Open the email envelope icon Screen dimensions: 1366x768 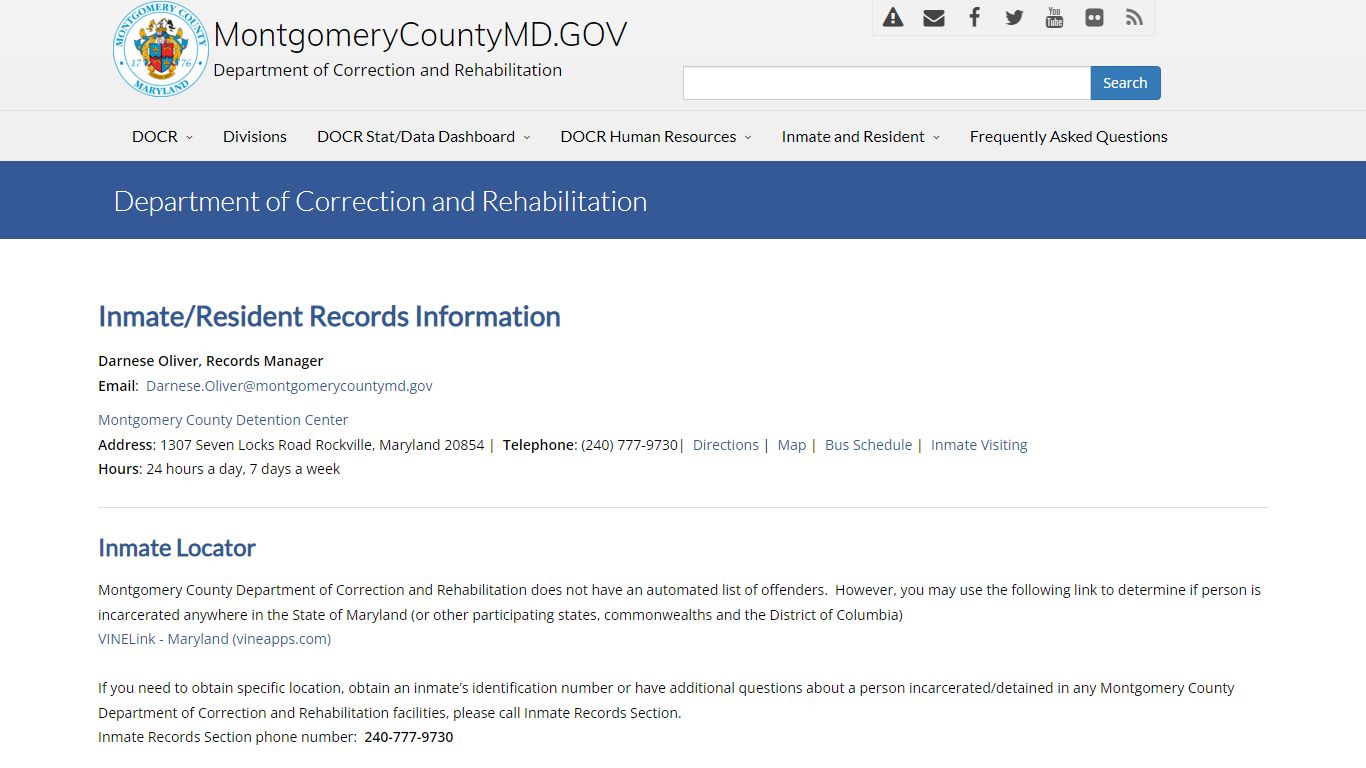point(933,17)
